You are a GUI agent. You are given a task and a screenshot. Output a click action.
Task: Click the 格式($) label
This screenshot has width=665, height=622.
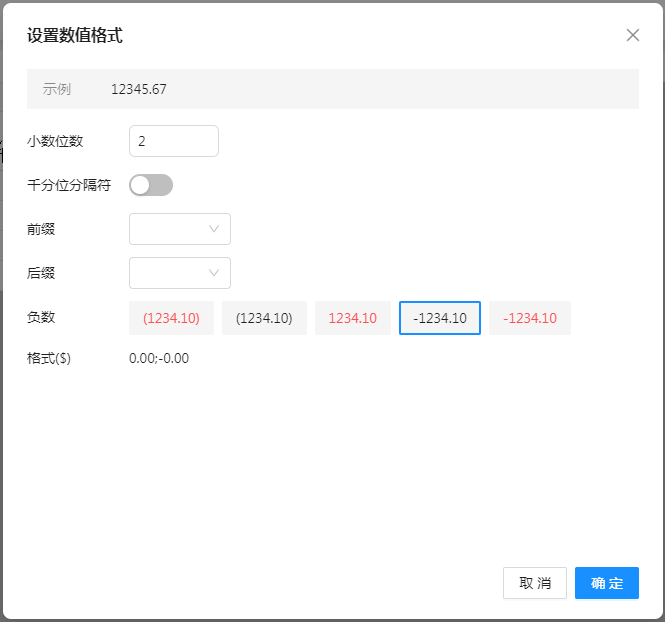click(49, 358)
